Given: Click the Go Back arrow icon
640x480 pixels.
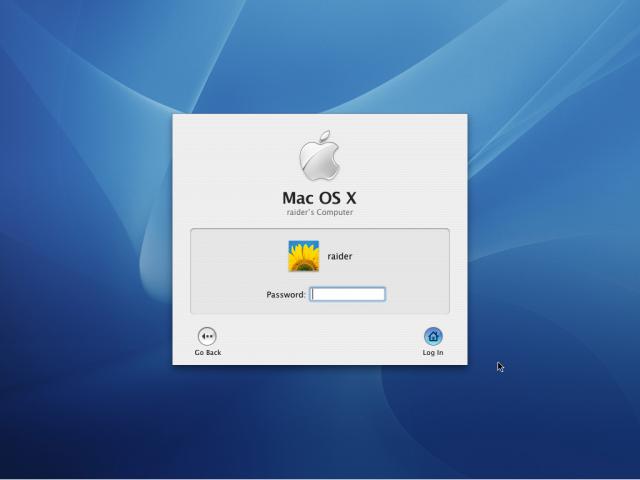Looking at the screenshot, I should 207,336.
